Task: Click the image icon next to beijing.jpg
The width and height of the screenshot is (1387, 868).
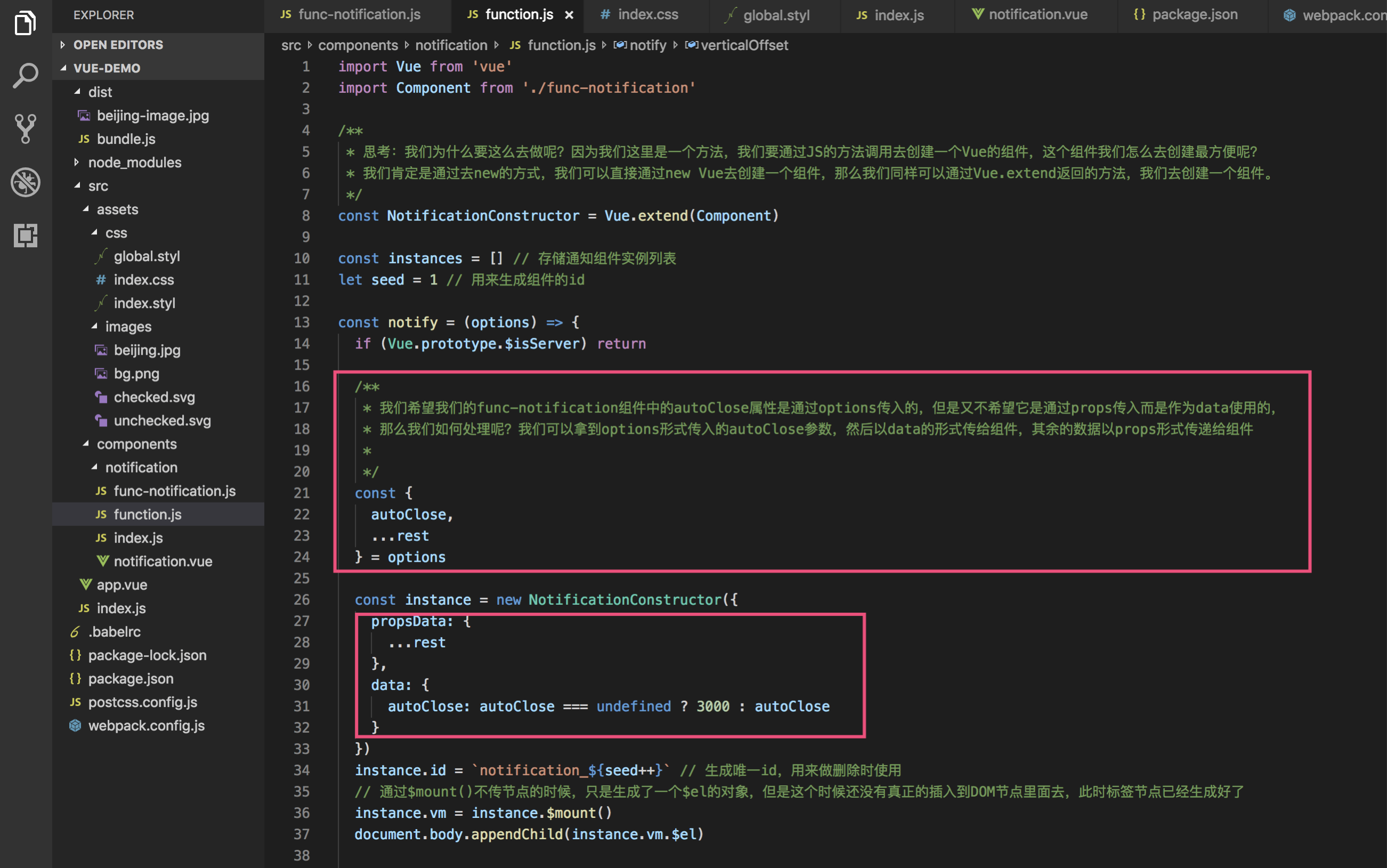Action: pos(101,350)
